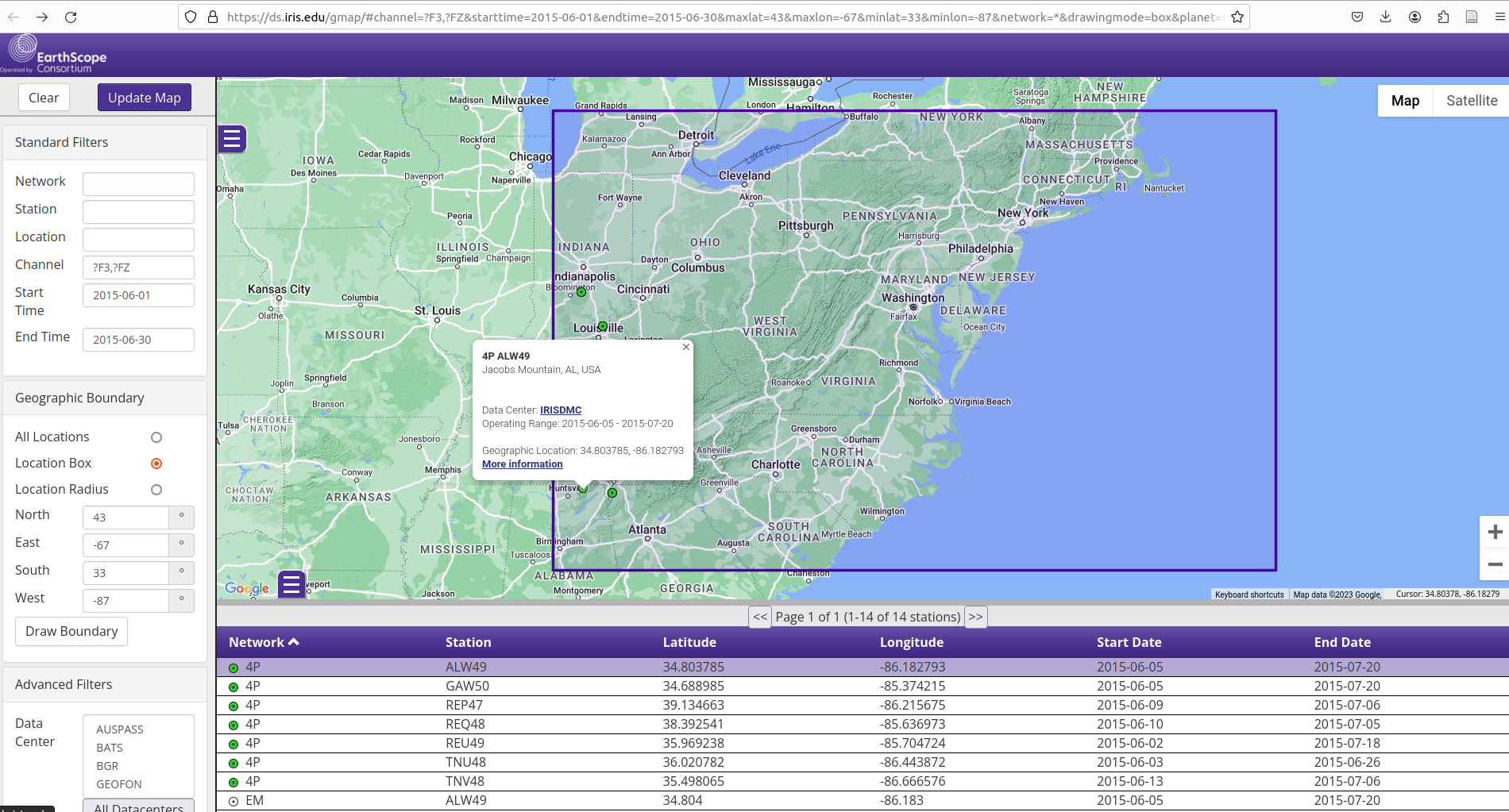Open the More information link

[x=522, y=464]
